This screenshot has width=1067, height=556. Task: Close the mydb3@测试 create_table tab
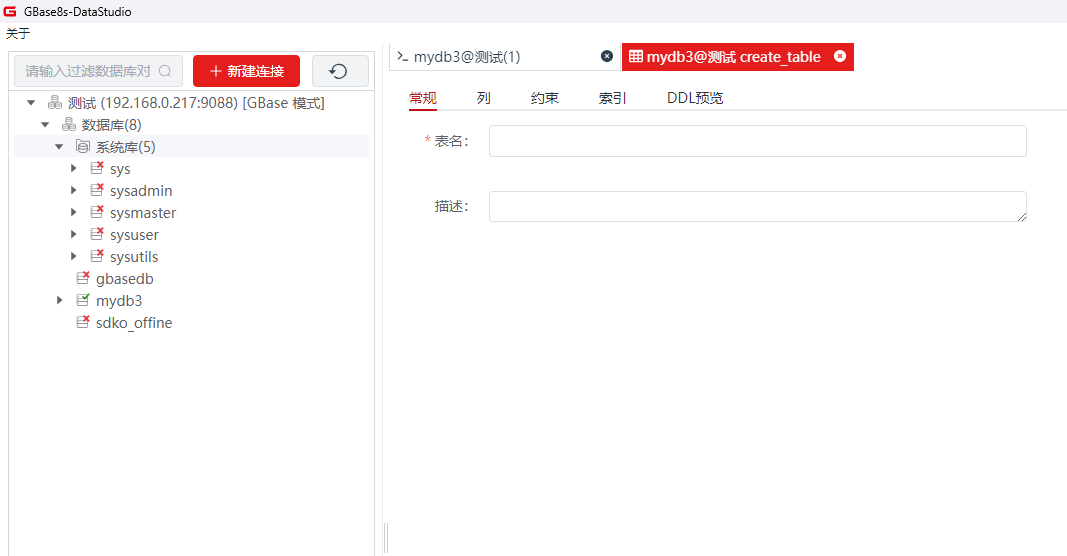point(840,57)
